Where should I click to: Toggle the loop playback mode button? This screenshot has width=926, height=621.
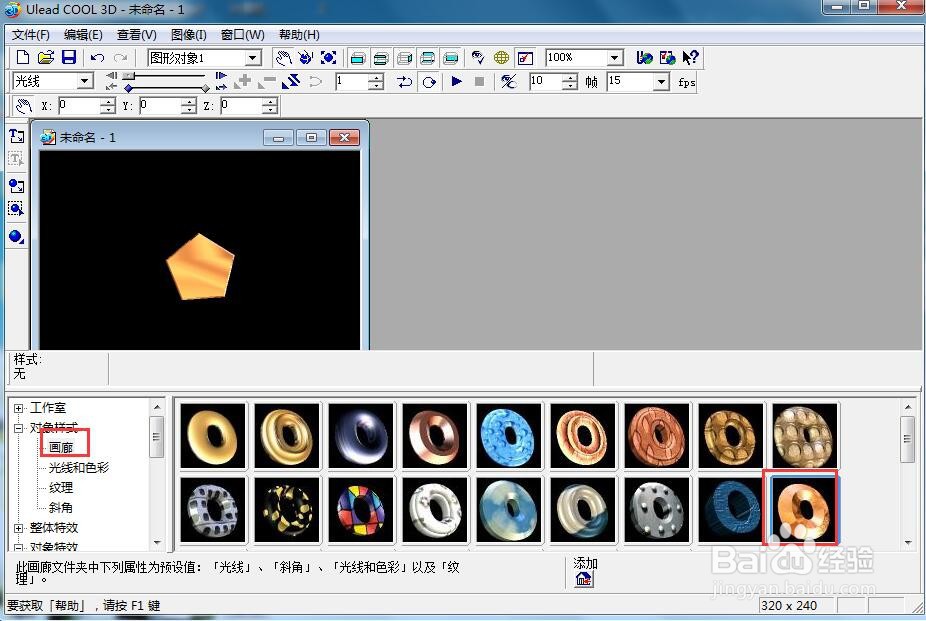coord(429,81)
